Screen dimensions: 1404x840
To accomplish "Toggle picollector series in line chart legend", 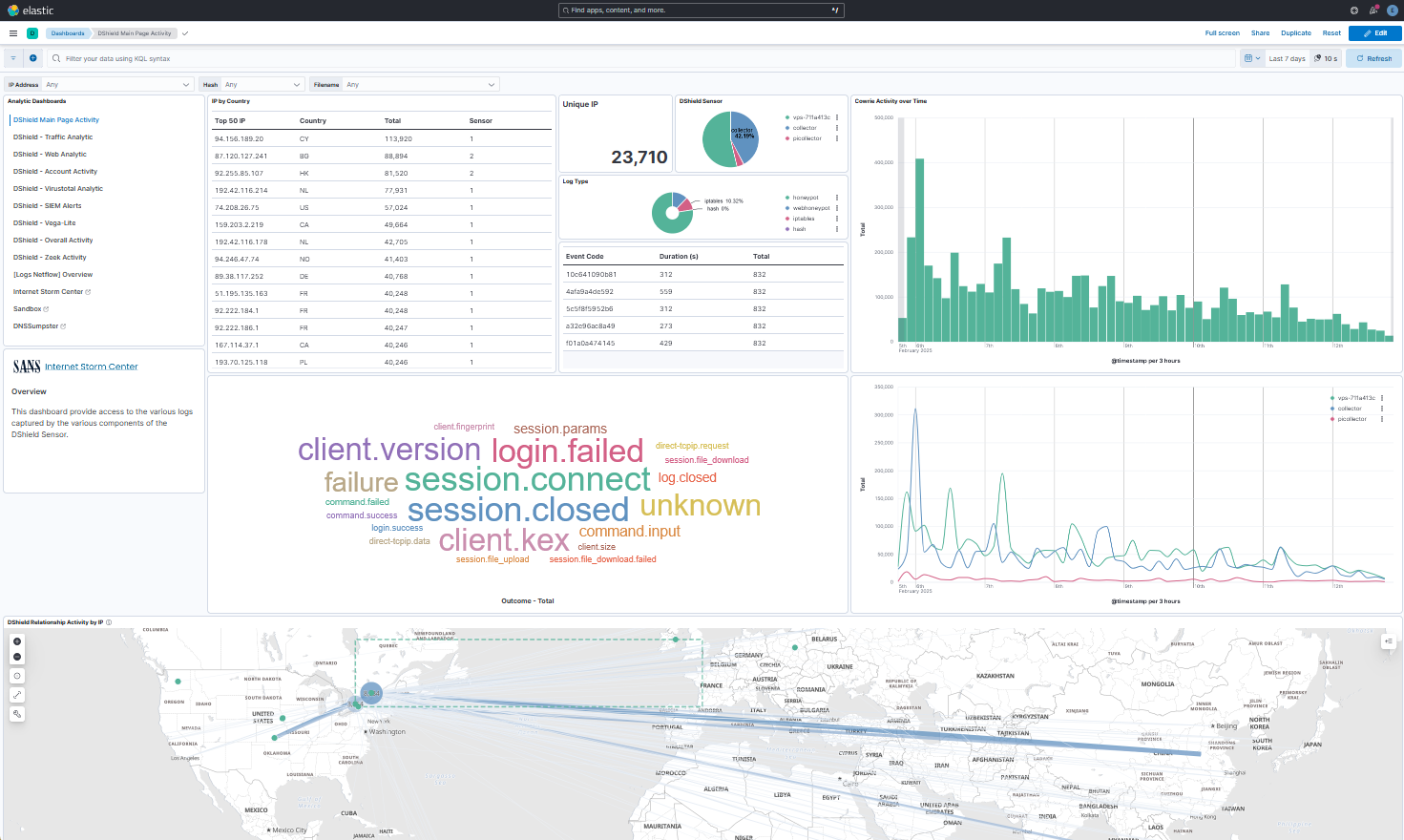I will click(x=1352, y=419).
